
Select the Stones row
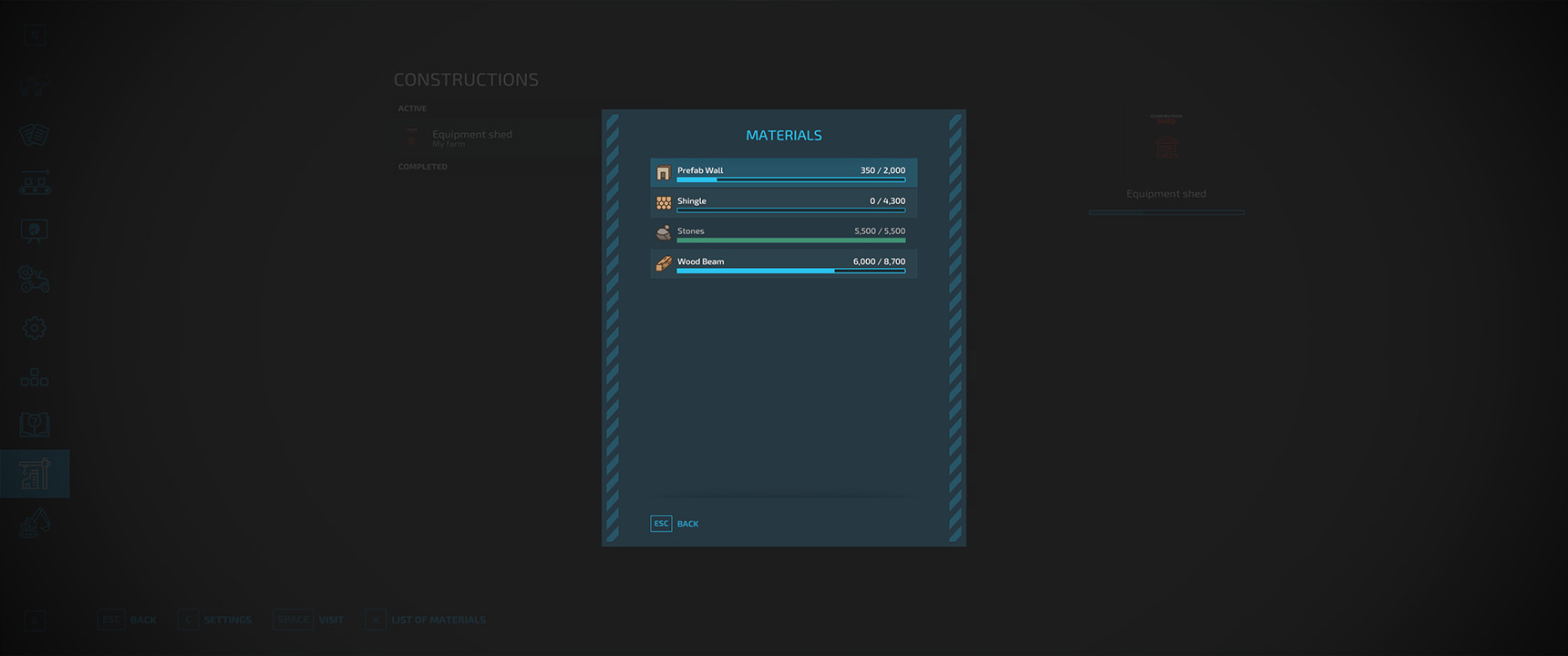click(x=784, y=233)
